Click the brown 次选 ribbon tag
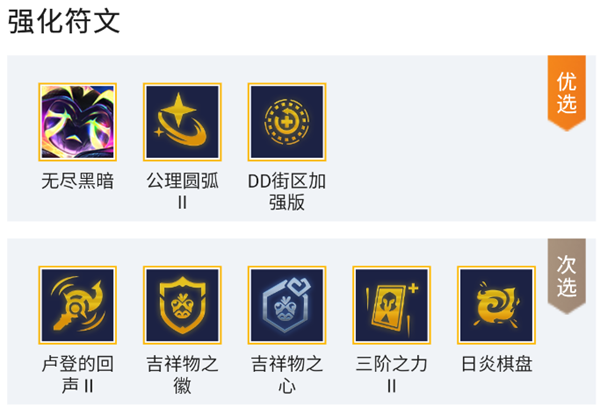Screen dimensions: 600x413 point(567,276)
